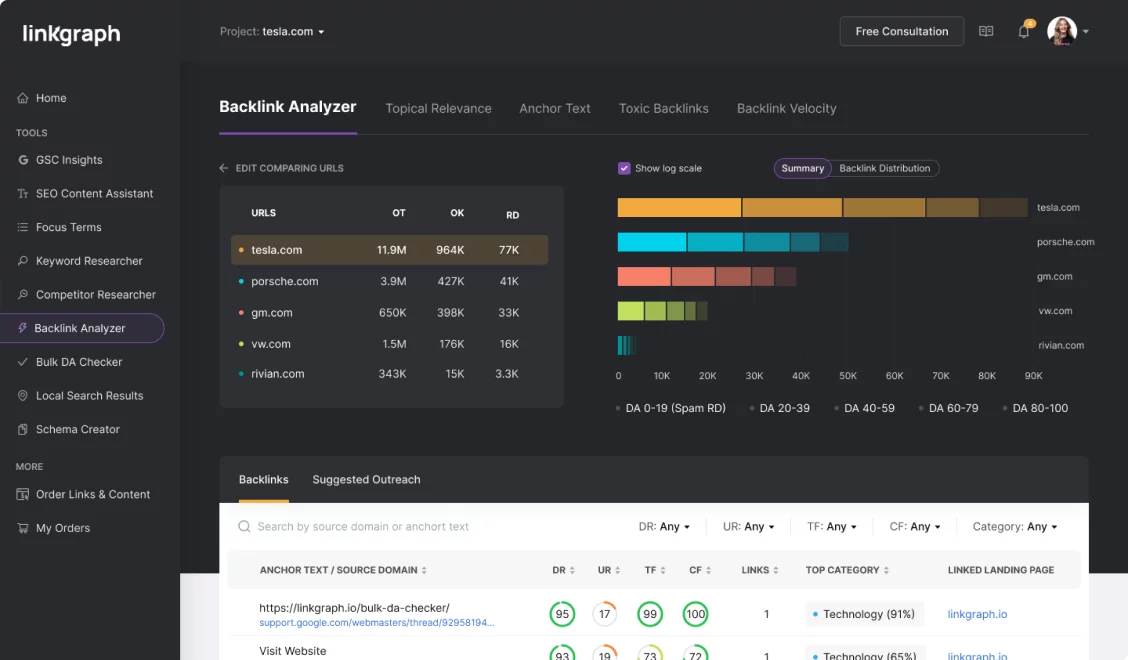Open the DR: Any filter

click(664, 527)
